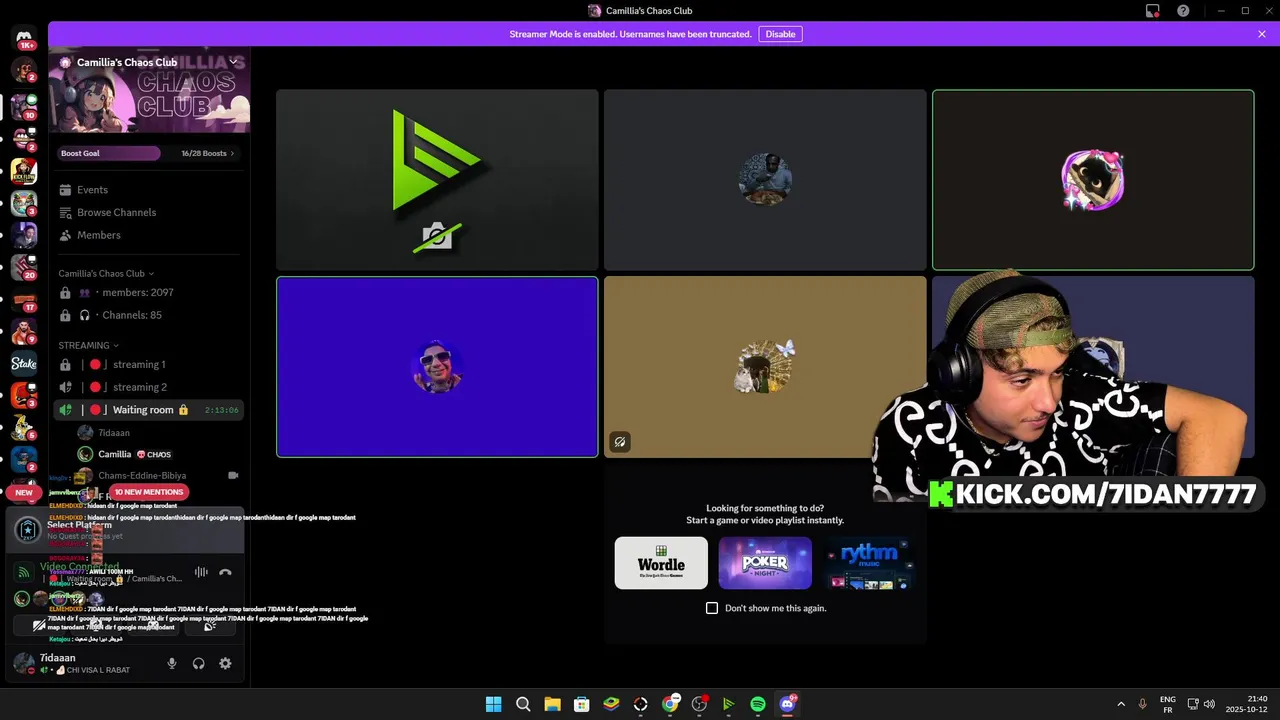The image size is (1280, 720).
Task: Select the tan background participant tile
Action: (x=765, y=367)
